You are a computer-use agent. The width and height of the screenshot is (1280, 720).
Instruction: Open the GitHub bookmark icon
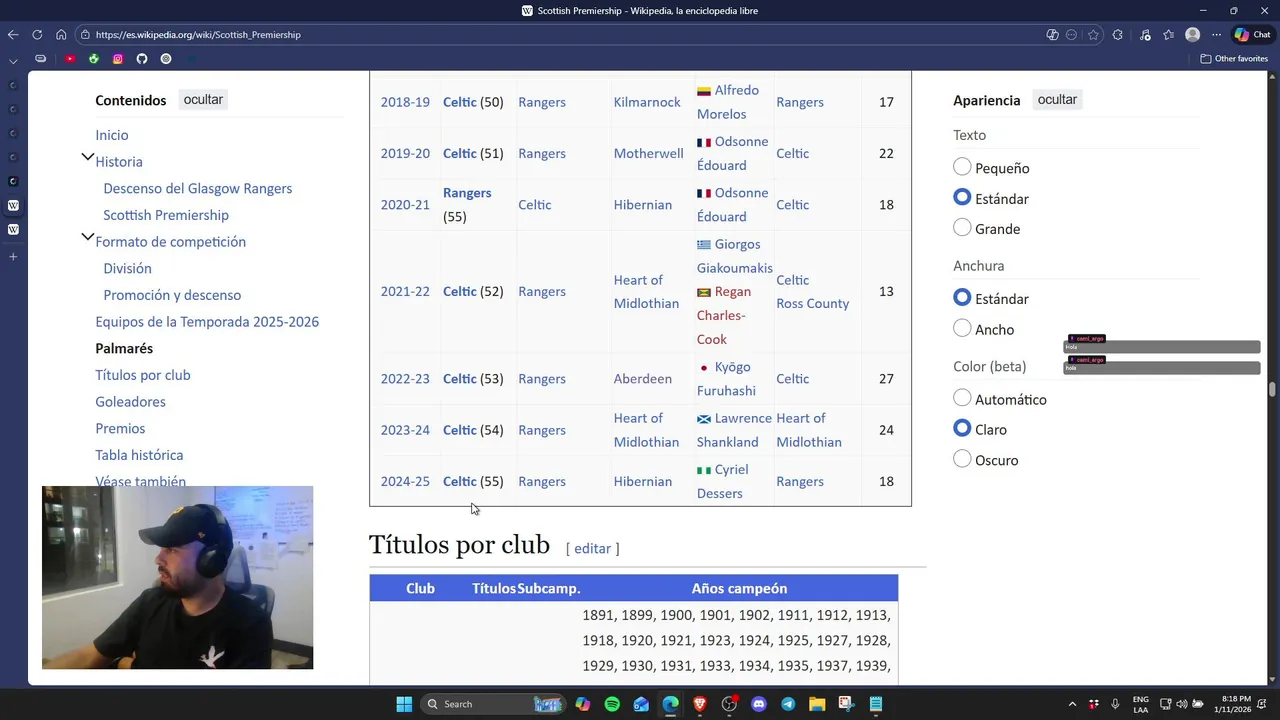coord(142,59)
